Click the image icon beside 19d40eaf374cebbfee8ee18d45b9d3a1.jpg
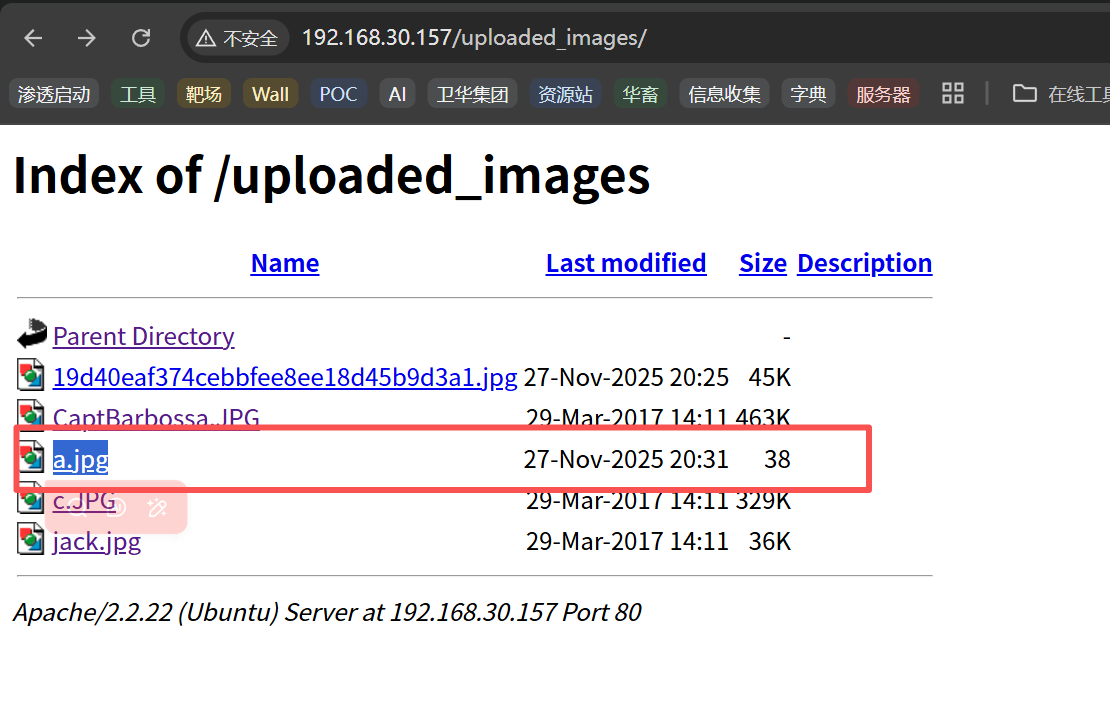The image size is (1110, 708). 32,376
